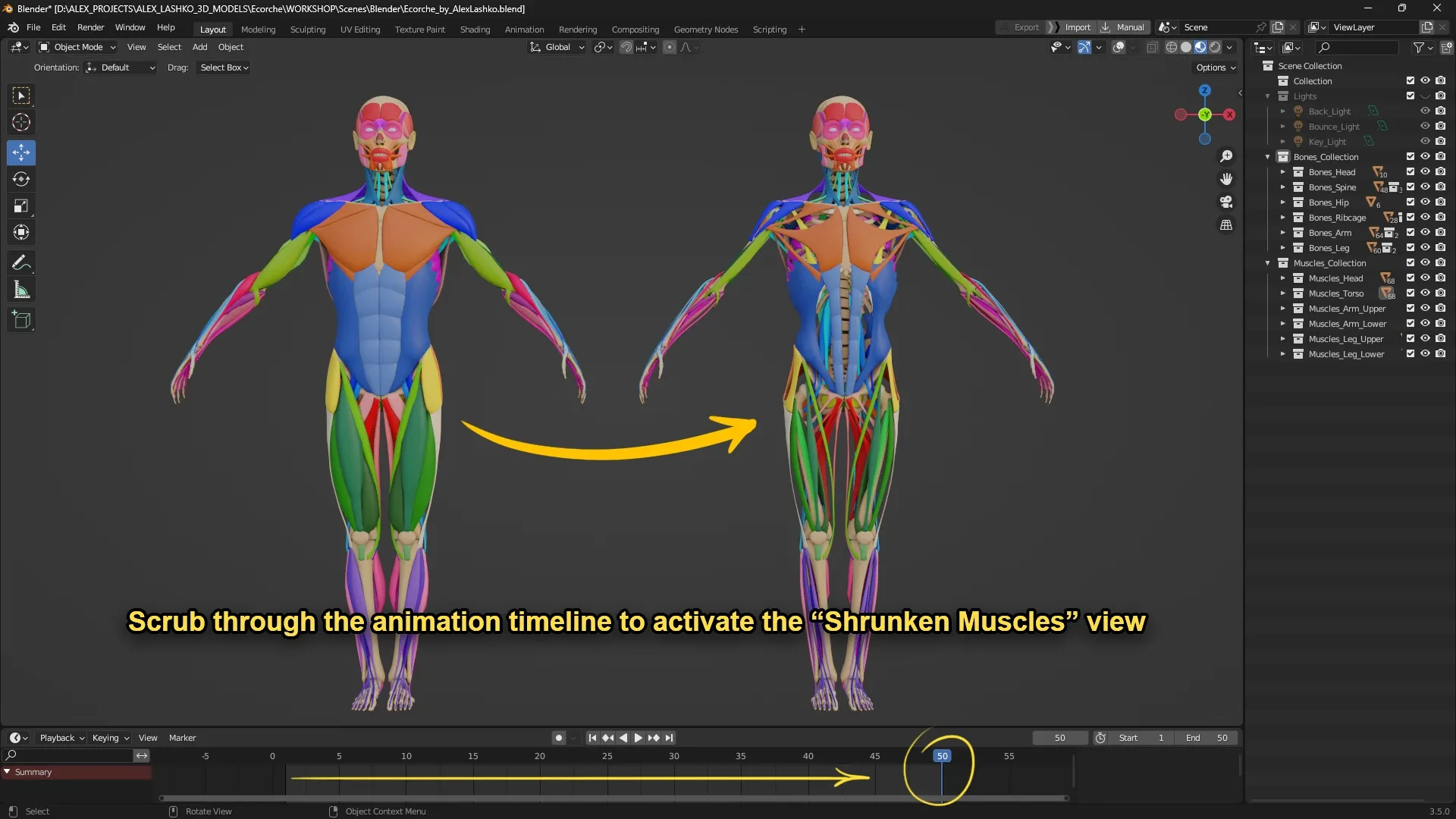Switch to the Sculpting workspace tab
1456x819 pixels.
tap(307, 30)
